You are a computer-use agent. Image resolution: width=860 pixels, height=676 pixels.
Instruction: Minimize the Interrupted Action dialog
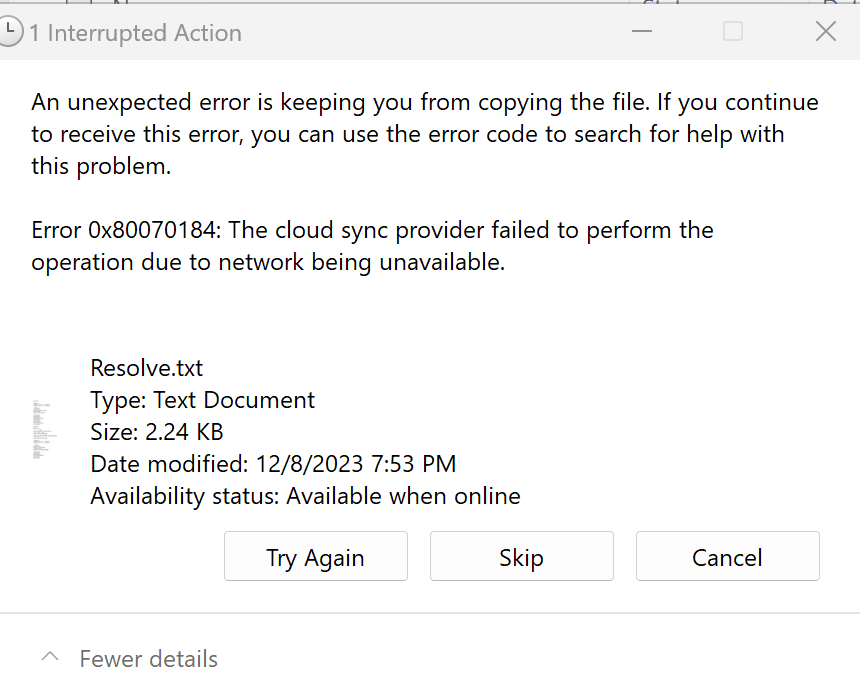641,32
